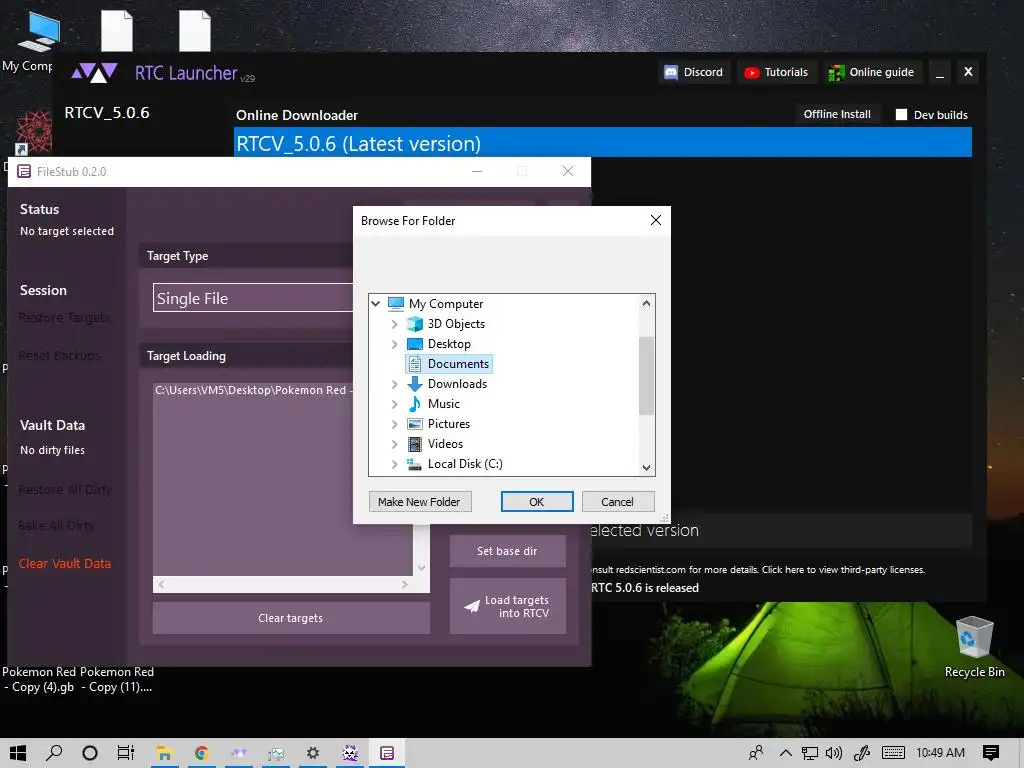Expand the Desktop folder node
The width and height of the screenshot is (1024, 768).
click(x=394, y=344)
